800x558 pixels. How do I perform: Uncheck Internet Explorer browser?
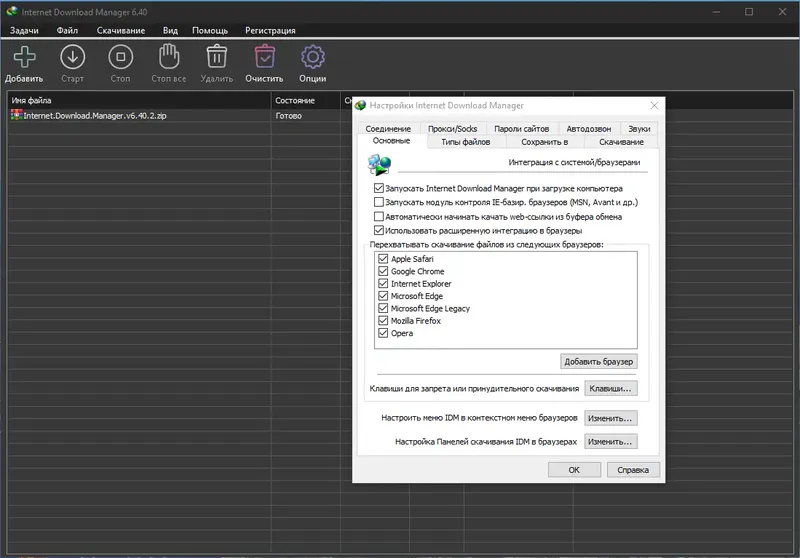383,283
